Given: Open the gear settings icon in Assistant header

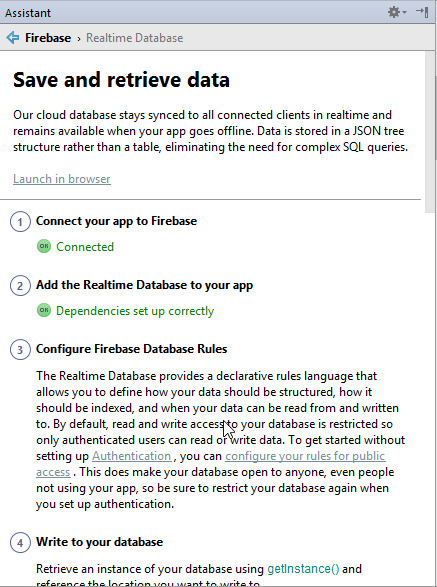Looking at the screenshot, I should pos(394,12).
